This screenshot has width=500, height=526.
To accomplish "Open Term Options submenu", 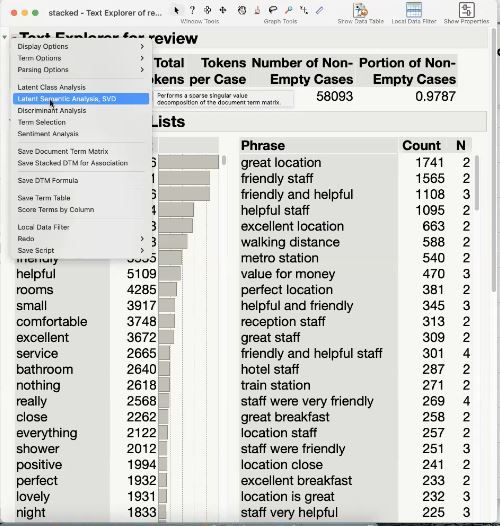I will (81, 58).
